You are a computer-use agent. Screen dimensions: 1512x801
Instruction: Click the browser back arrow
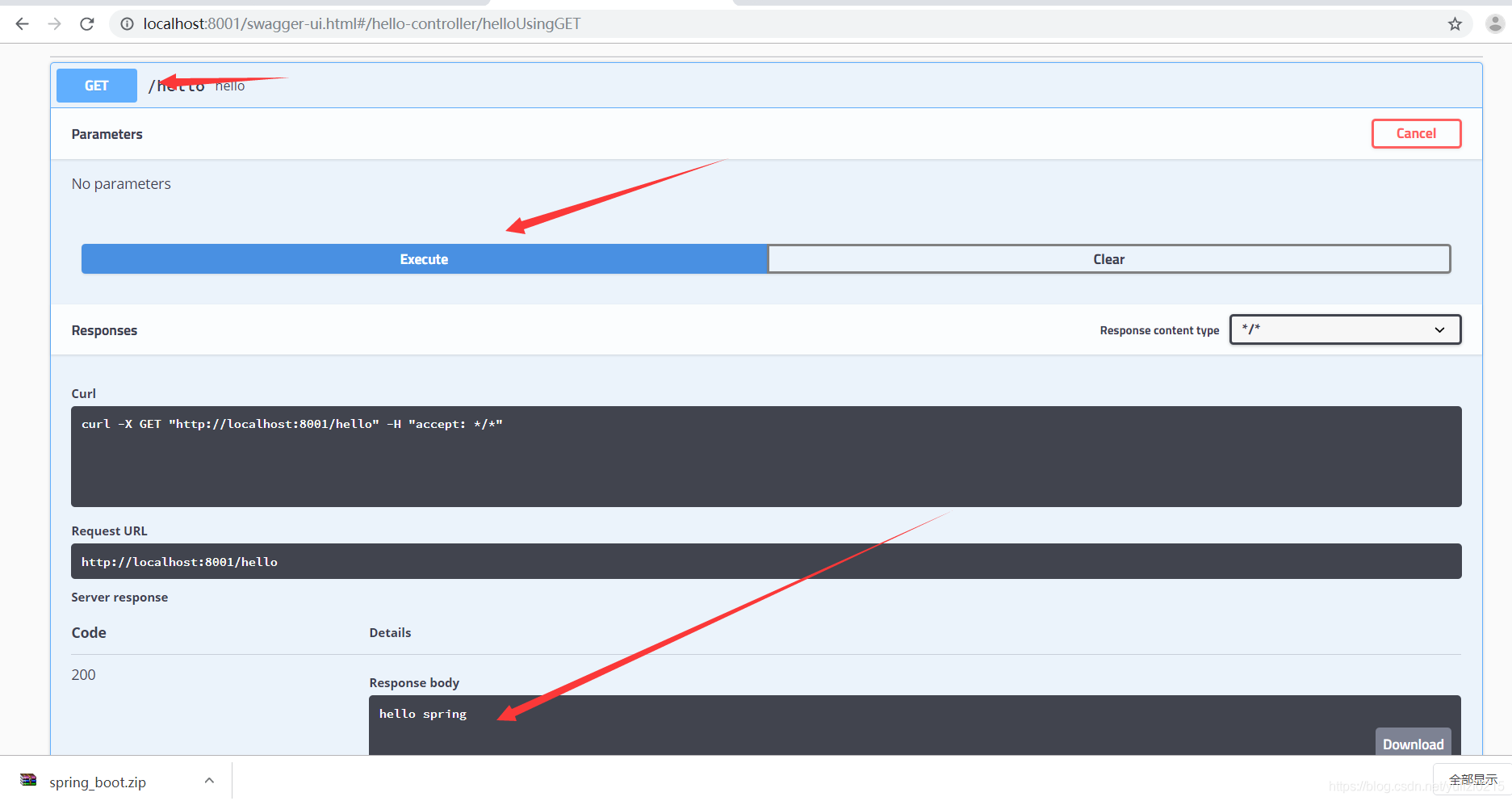click(x=22, y=24)
